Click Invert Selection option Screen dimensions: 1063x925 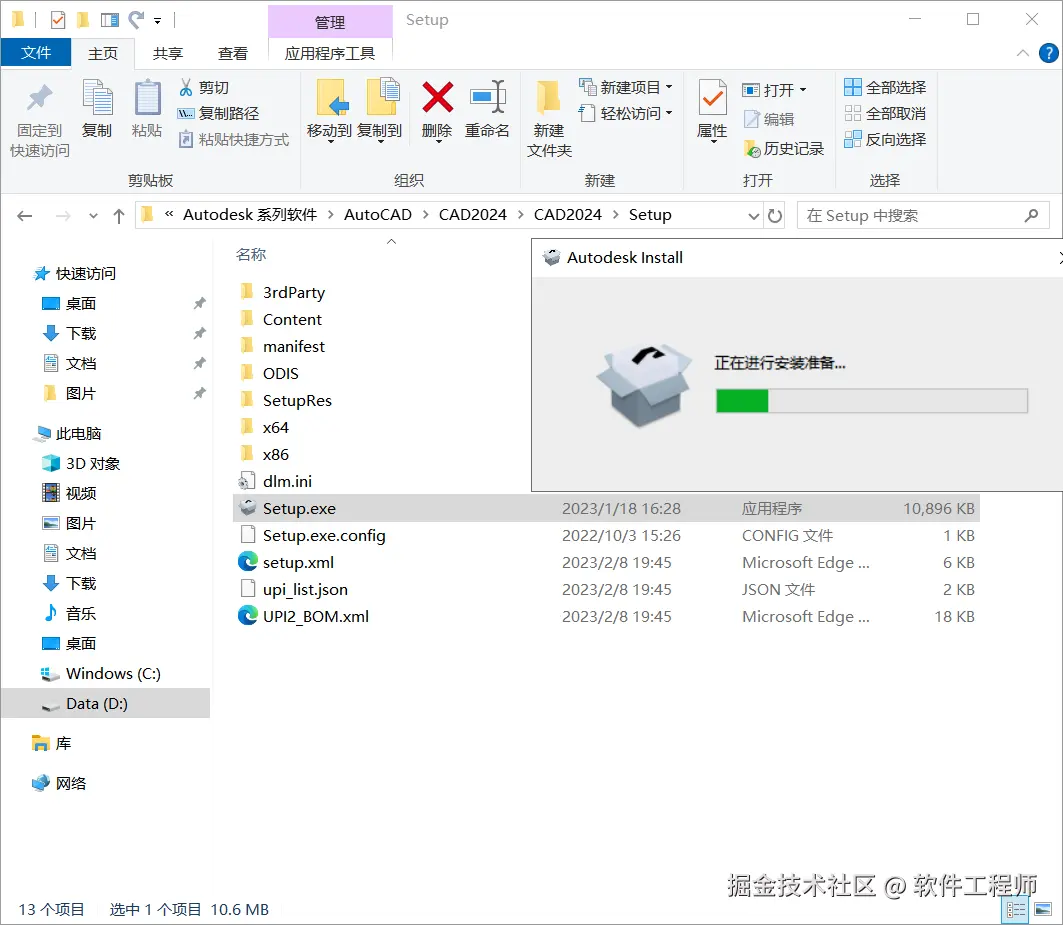pos(885,140)
